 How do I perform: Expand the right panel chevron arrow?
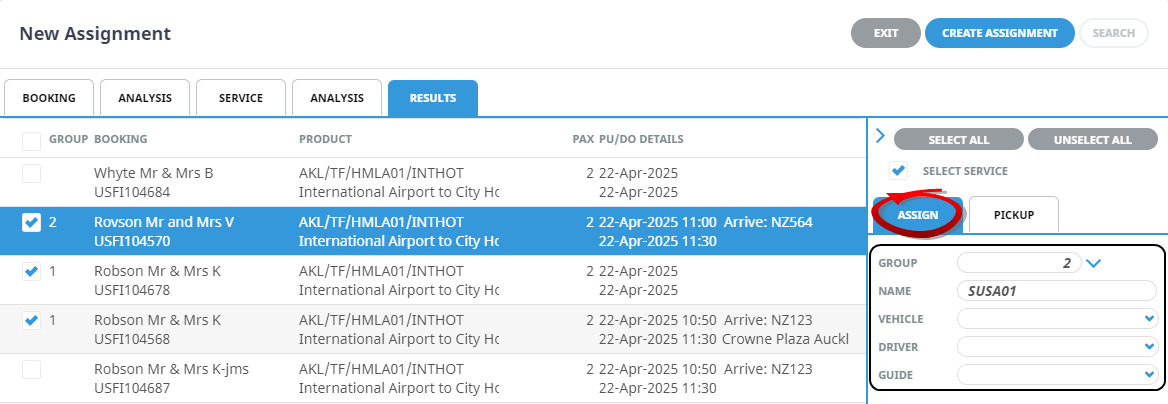coord(880,136)
